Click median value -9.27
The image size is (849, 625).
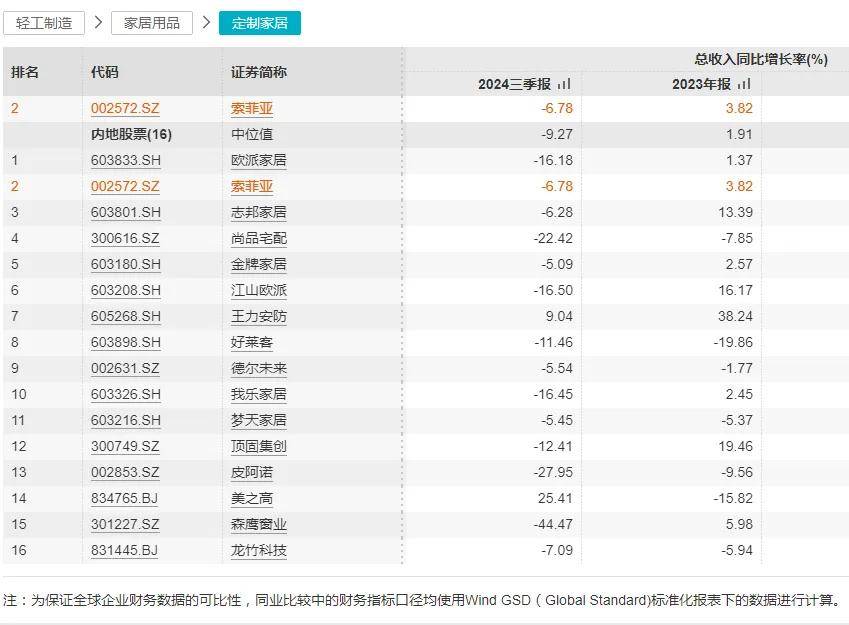pyautogui.click(x=557, y=134)
